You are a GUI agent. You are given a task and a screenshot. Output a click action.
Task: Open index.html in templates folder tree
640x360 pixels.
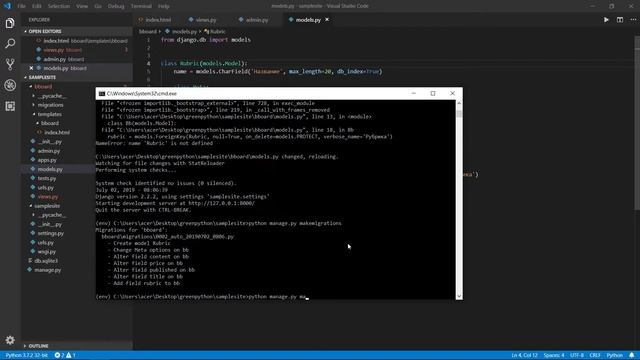point(57,133)
